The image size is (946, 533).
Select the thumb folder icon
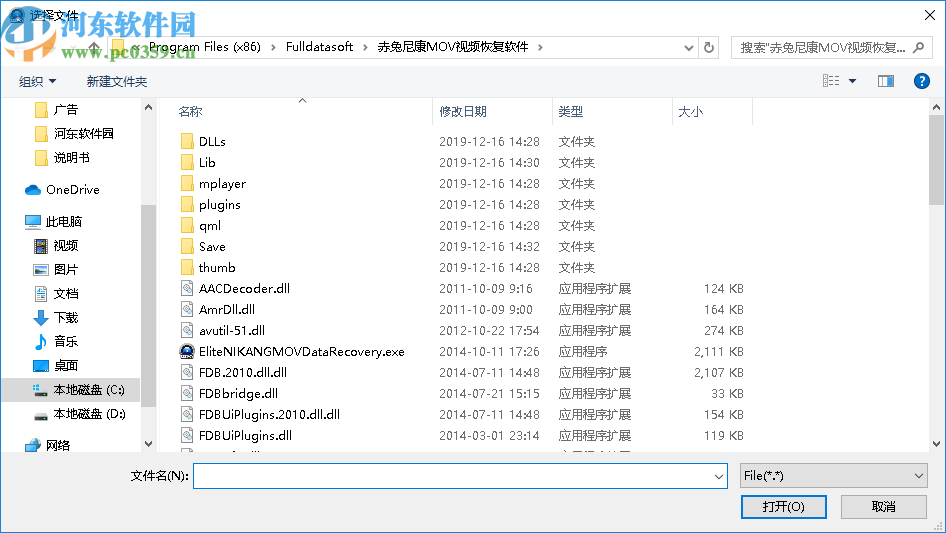pyautogui.click(x=187, y=267)
